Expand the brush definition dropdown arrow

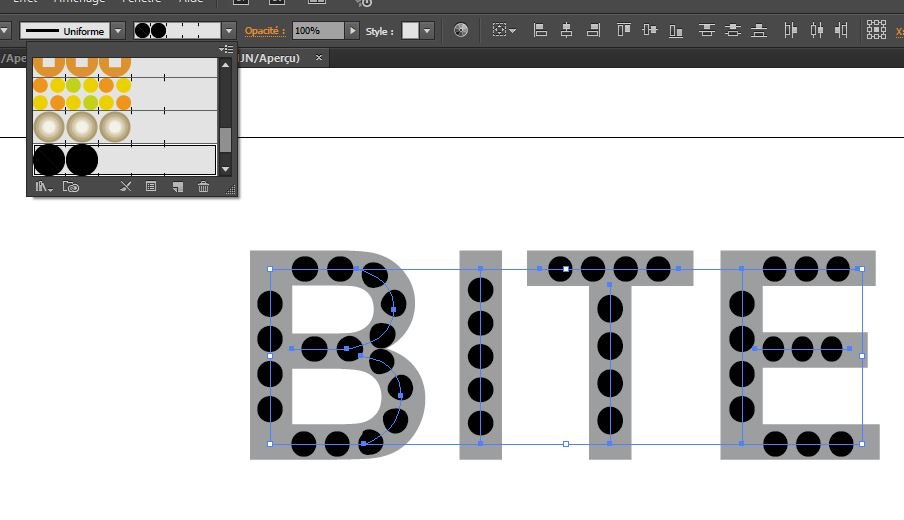tap(230, 31)
